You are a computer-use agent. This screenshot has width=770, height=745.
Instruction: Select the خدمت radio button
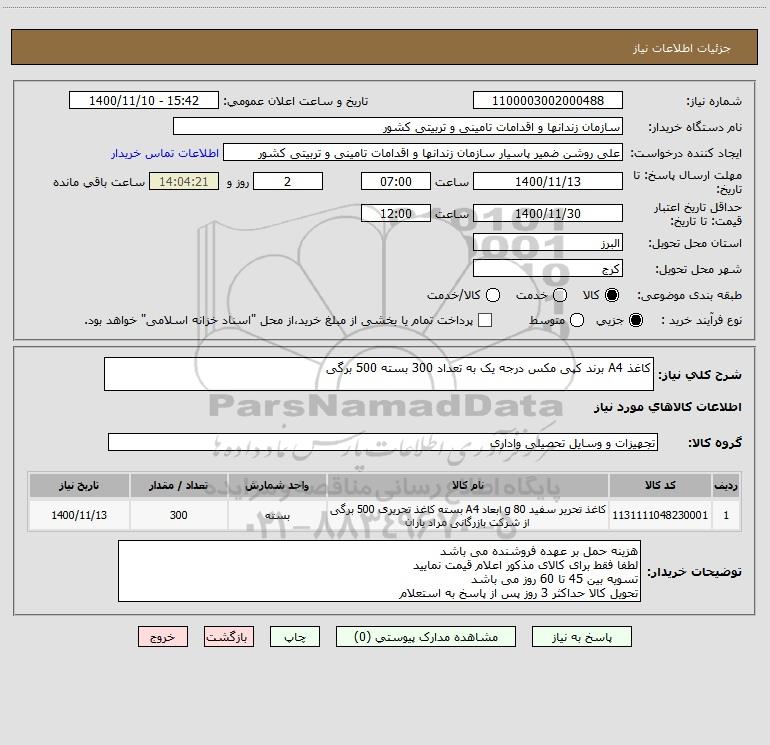coord(560,295)
